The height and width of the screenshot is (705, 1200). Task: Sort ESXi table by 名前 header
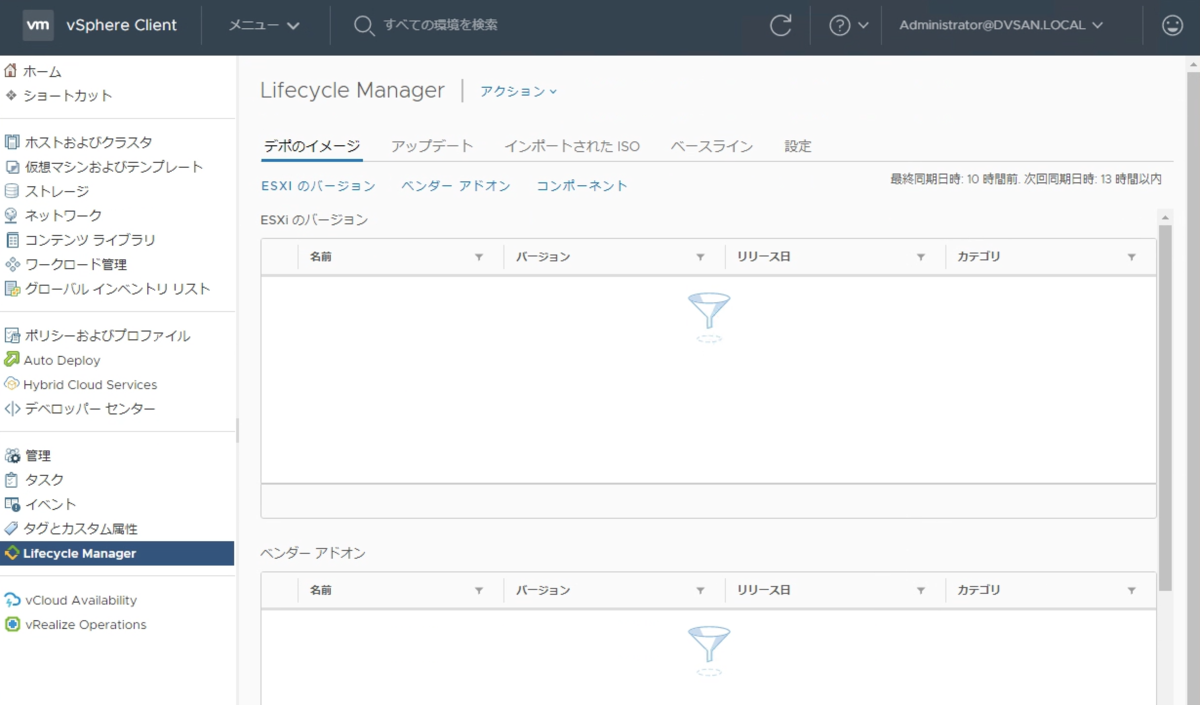(x=321, y=257)
